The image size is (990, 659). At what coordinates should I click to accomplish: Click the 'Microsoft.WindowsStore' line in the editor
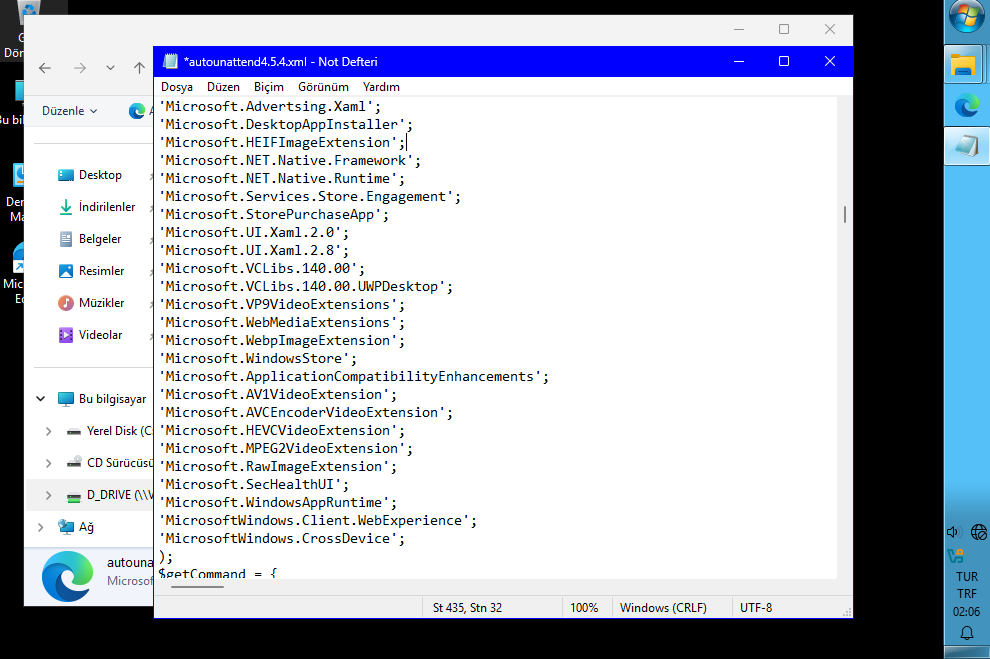click(x=258, y=359)
